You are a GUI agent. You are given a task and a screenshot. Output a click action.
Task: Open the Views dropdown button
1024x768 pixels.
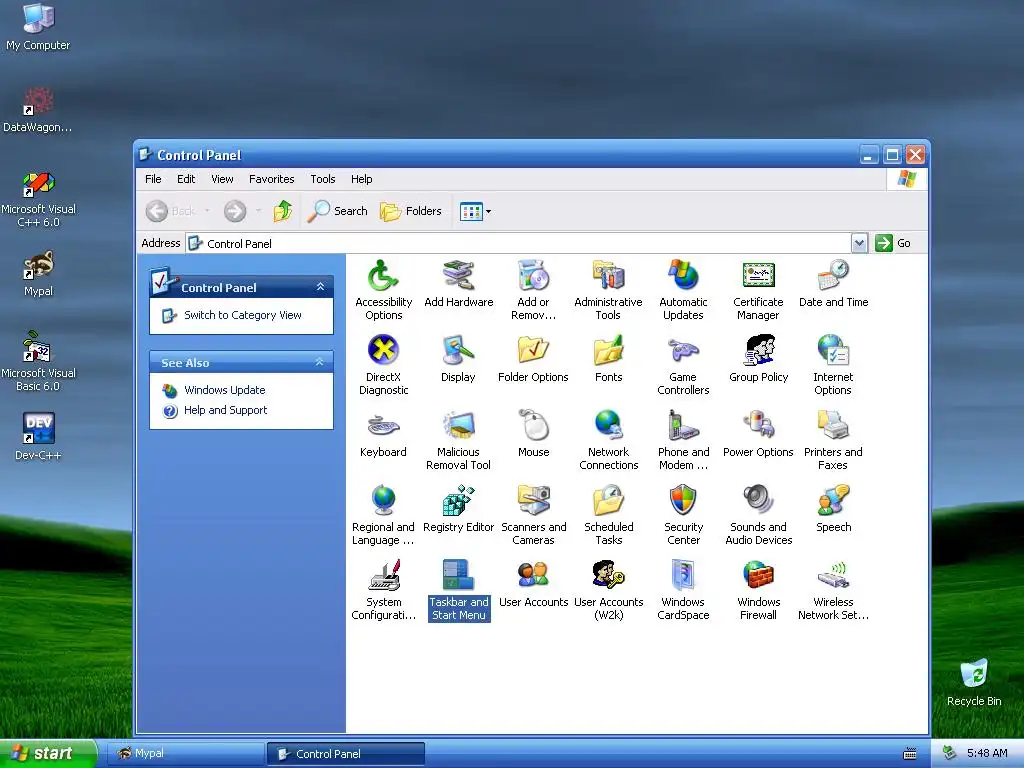(x=475, y=211)
